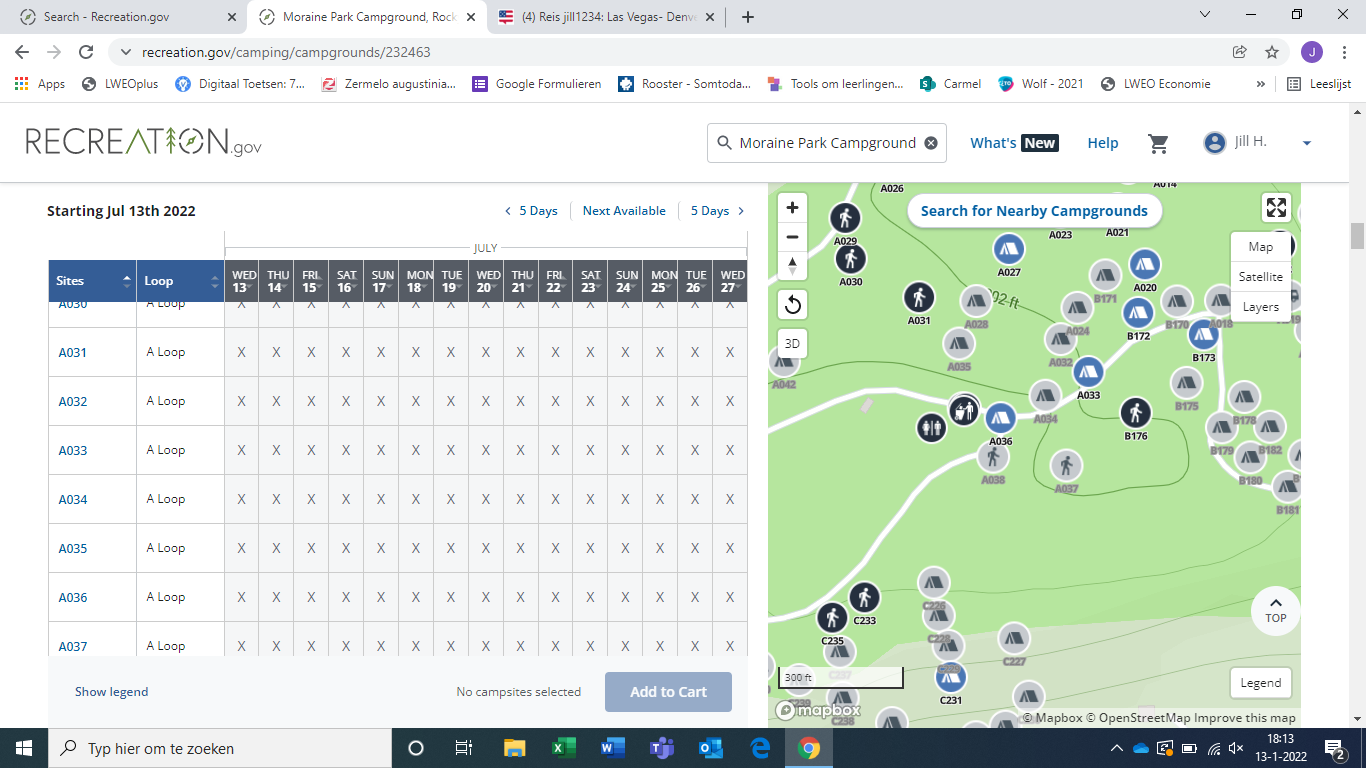Reset map bearing with compass icon
The width and height of the screenshot is (1366, 768).
792,266
